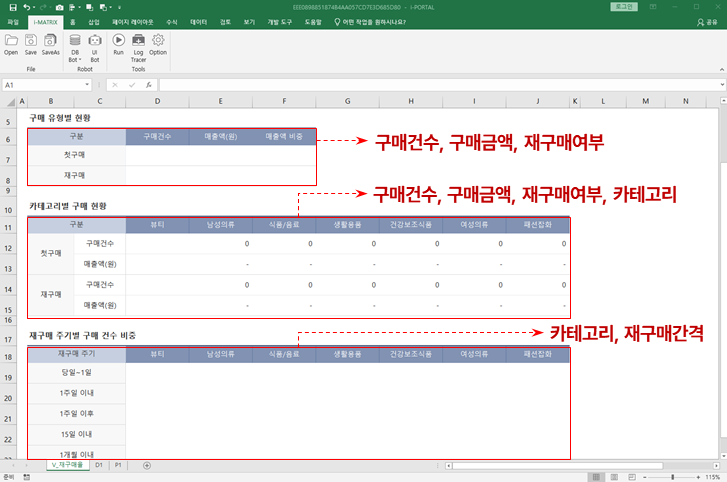Click the 15일 이내 cell
This screenshot has width=727, height=482.
tap(77, 434)
